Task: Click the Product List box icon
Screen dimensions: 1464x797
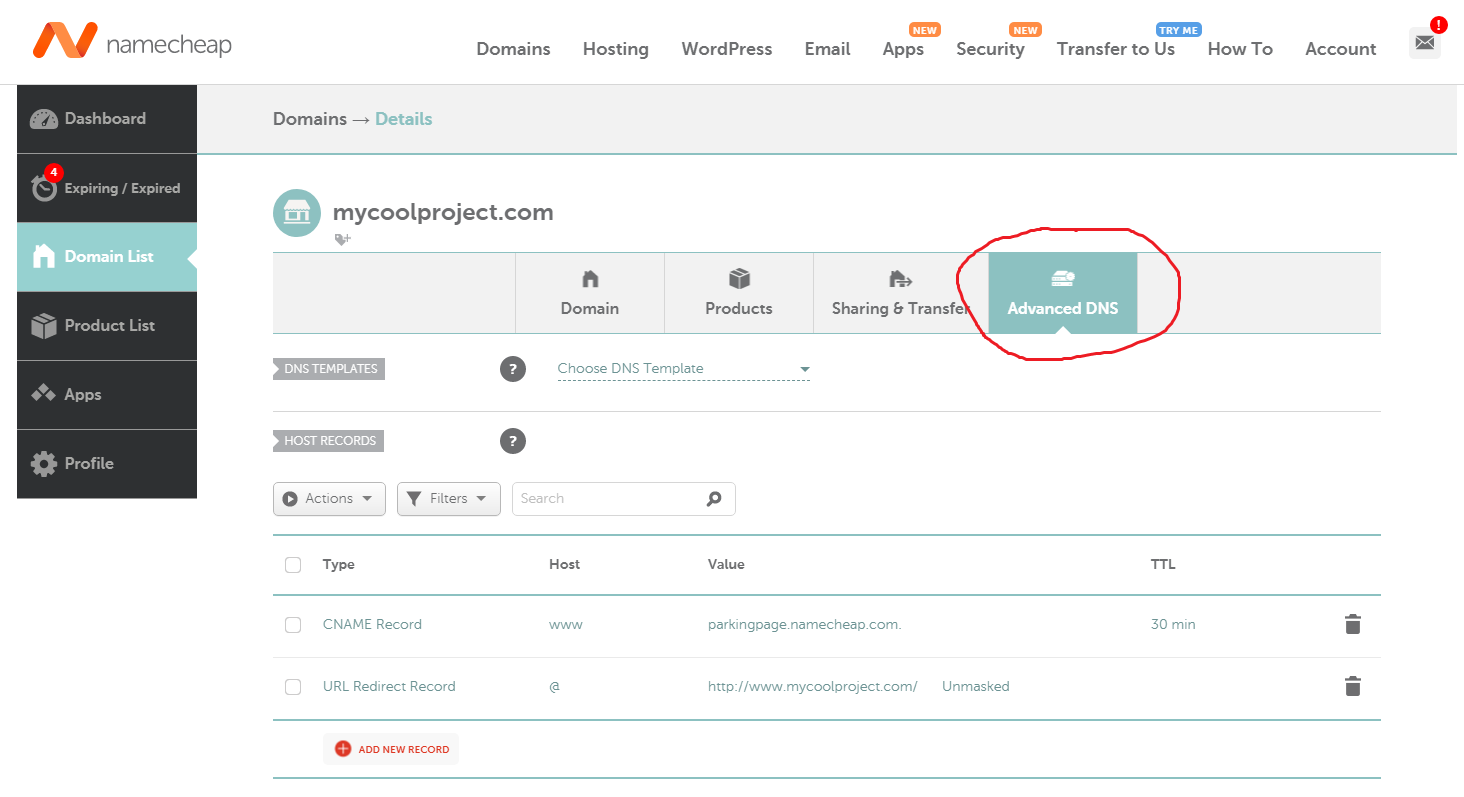Action: [x=44, y=326]
